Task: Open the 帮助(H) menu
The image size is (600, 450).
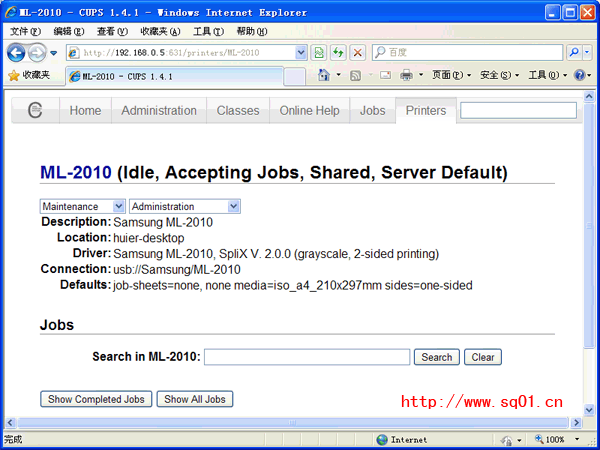Action: click(x=252, y=31)
